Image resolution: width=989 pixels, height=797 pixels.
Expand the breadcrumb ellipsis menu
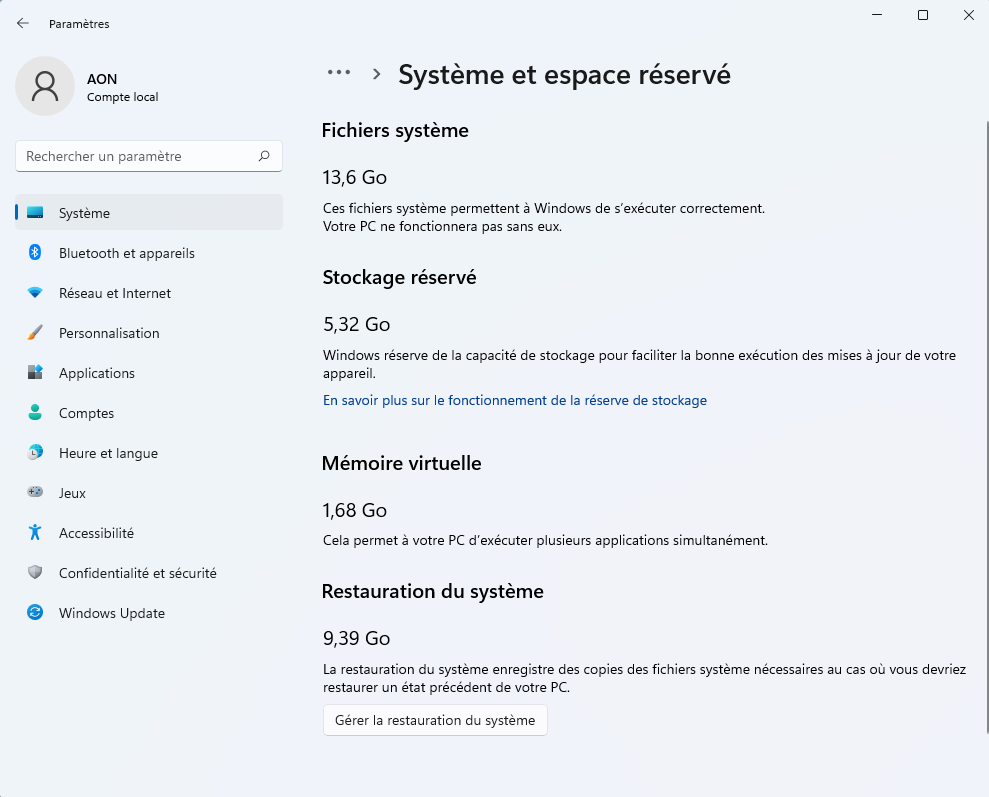(x=339, y=73)
